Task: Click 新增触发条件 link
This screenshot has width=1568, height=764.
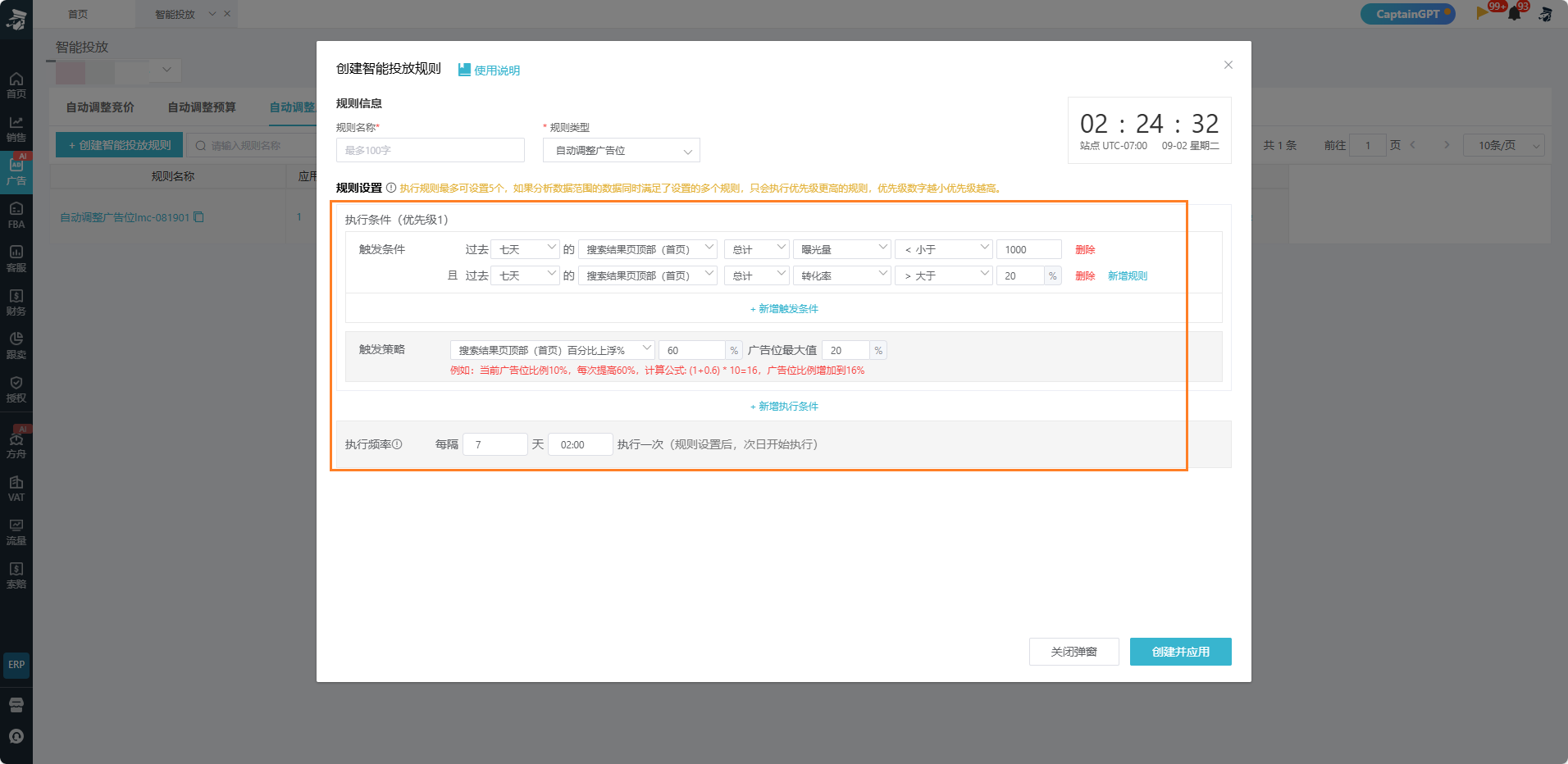Action: point(784,309)
